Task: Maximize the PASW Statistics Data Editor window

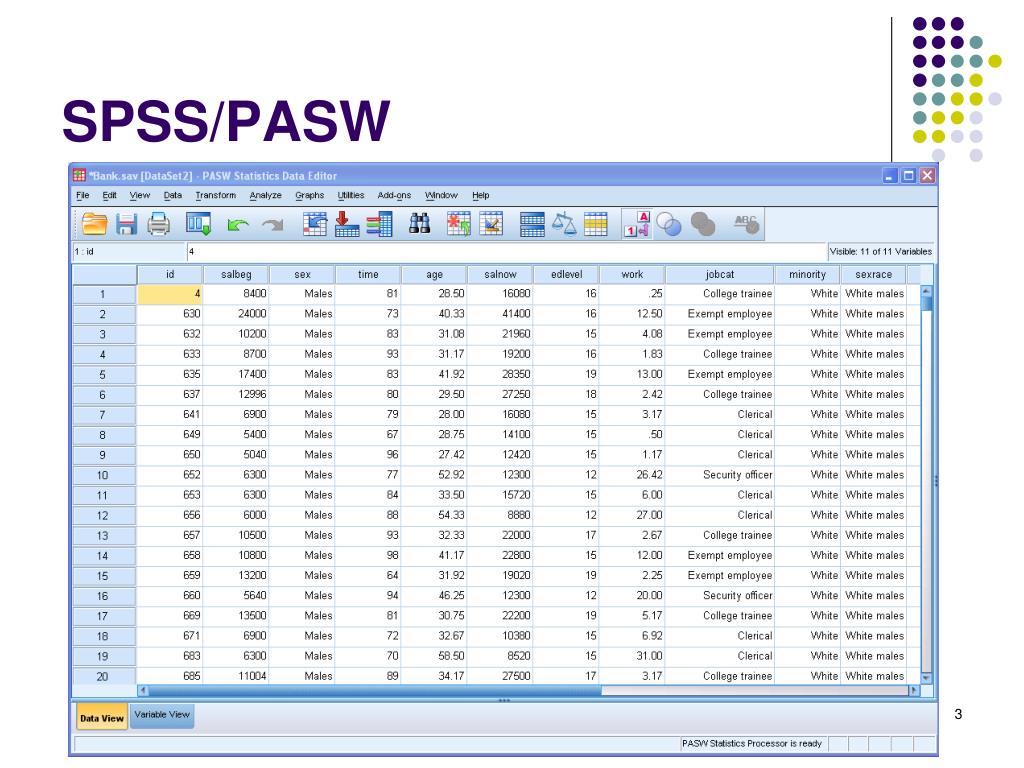Action: point(908,176)
